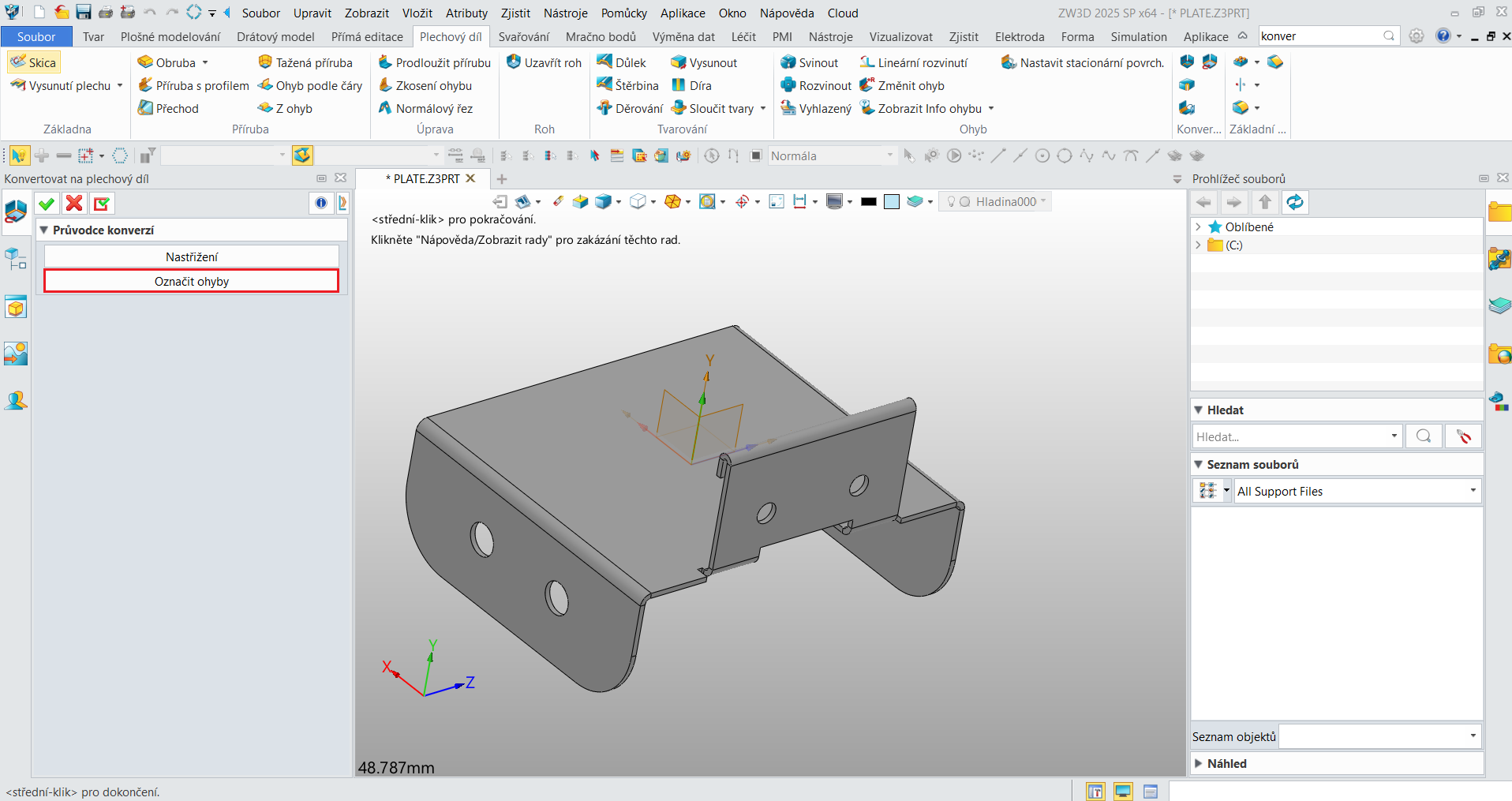Open the Plošné modelování ribbon tab
The width and height of the screenshot is (1512, 801).
[170, 36]
